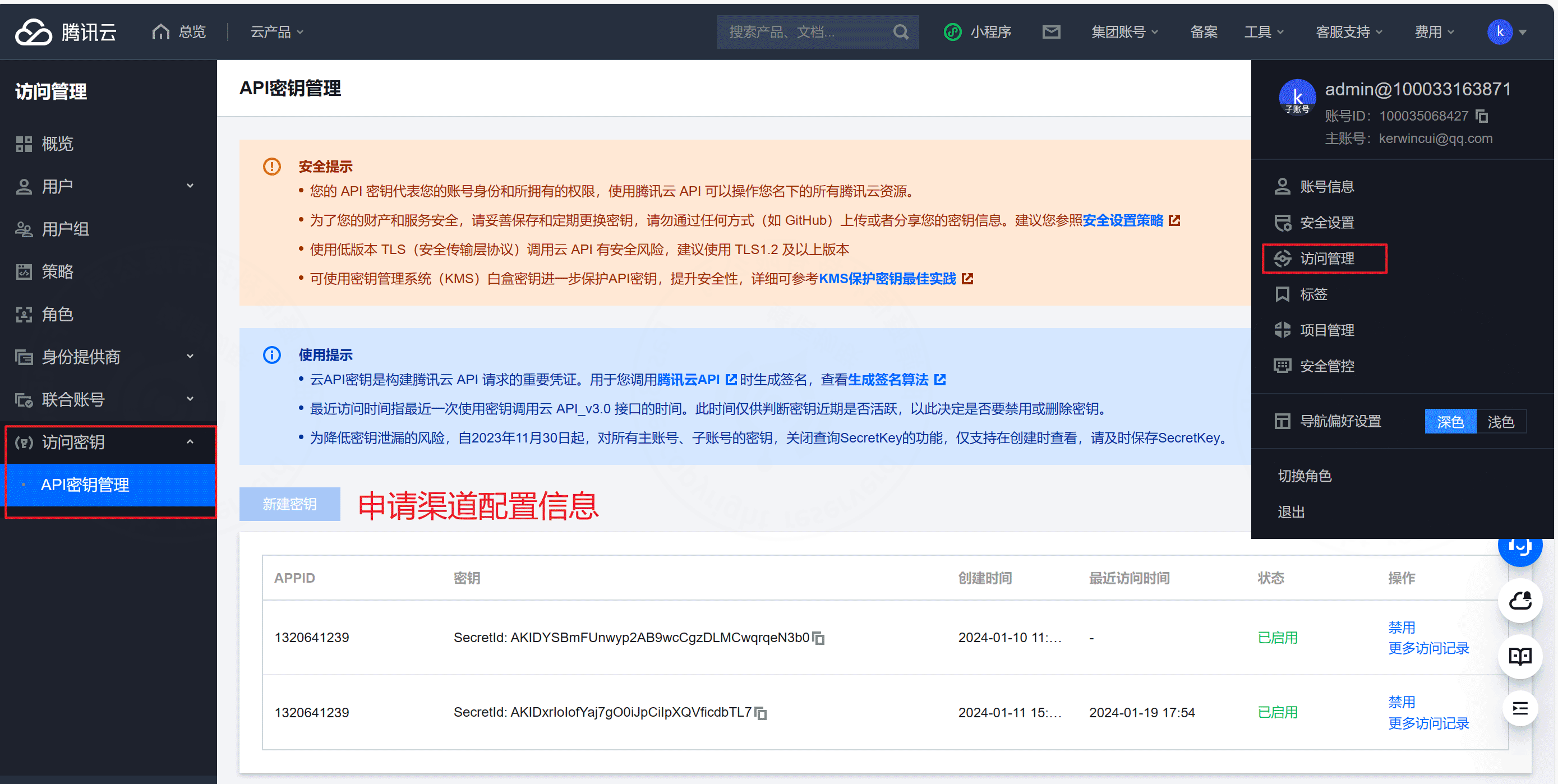Click the 最近访问时间 column header
Image resolution: width=1558 pixels, height=784 pixels.
pyautogui.click(x=1128, y=578)
